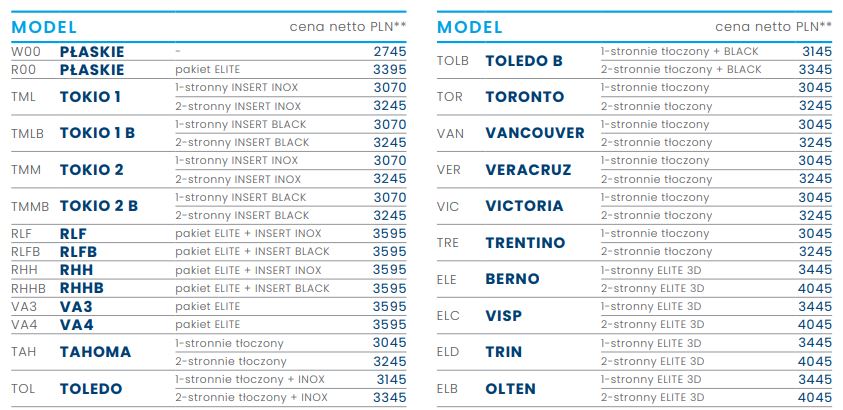Select the VICTORIA model name
Viewport: 843px width, 410px height.
[x=524, y=206]
